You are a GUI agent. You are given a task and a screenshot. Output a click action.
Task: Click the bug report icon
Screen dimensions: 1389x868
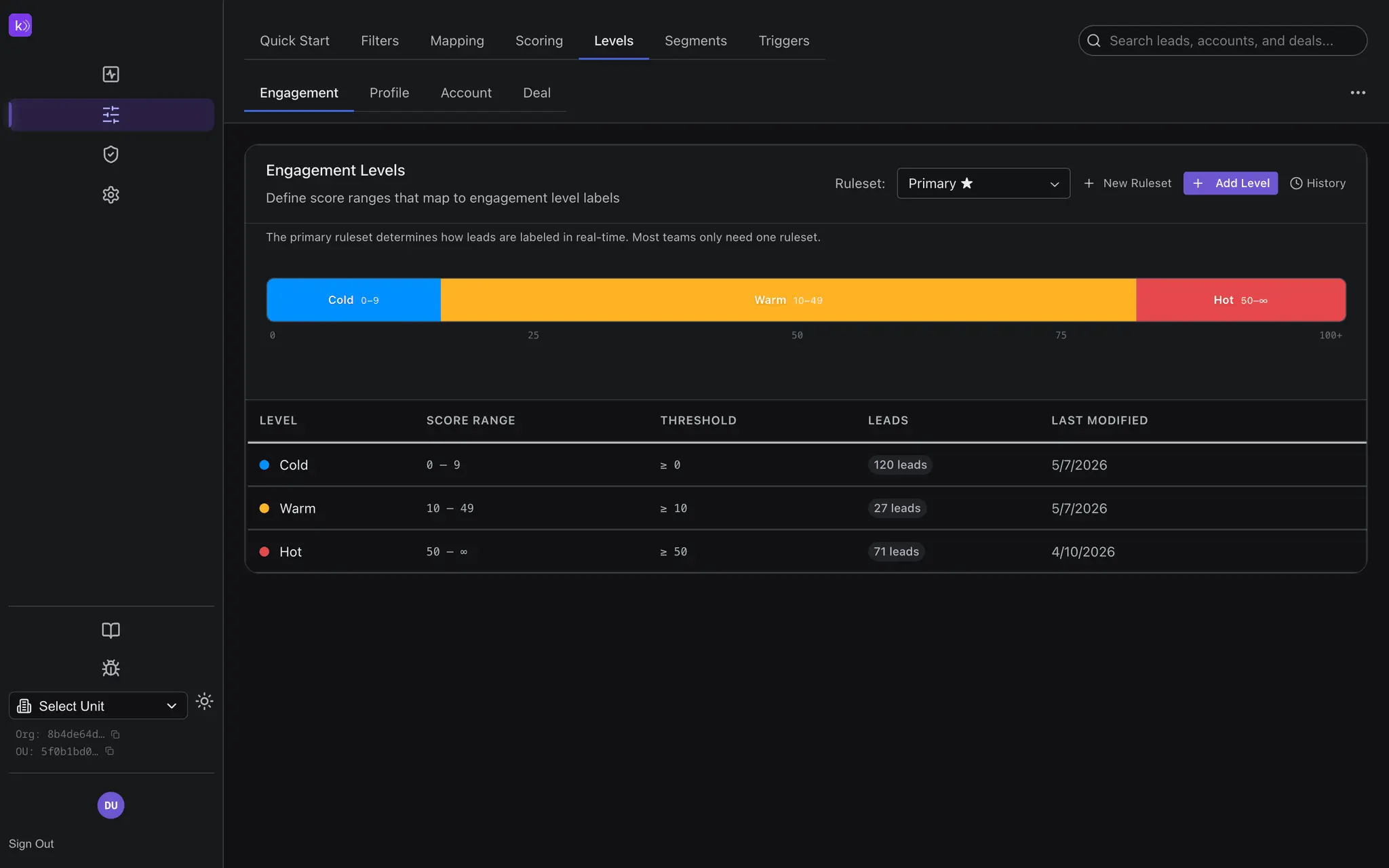click(111, 669)
